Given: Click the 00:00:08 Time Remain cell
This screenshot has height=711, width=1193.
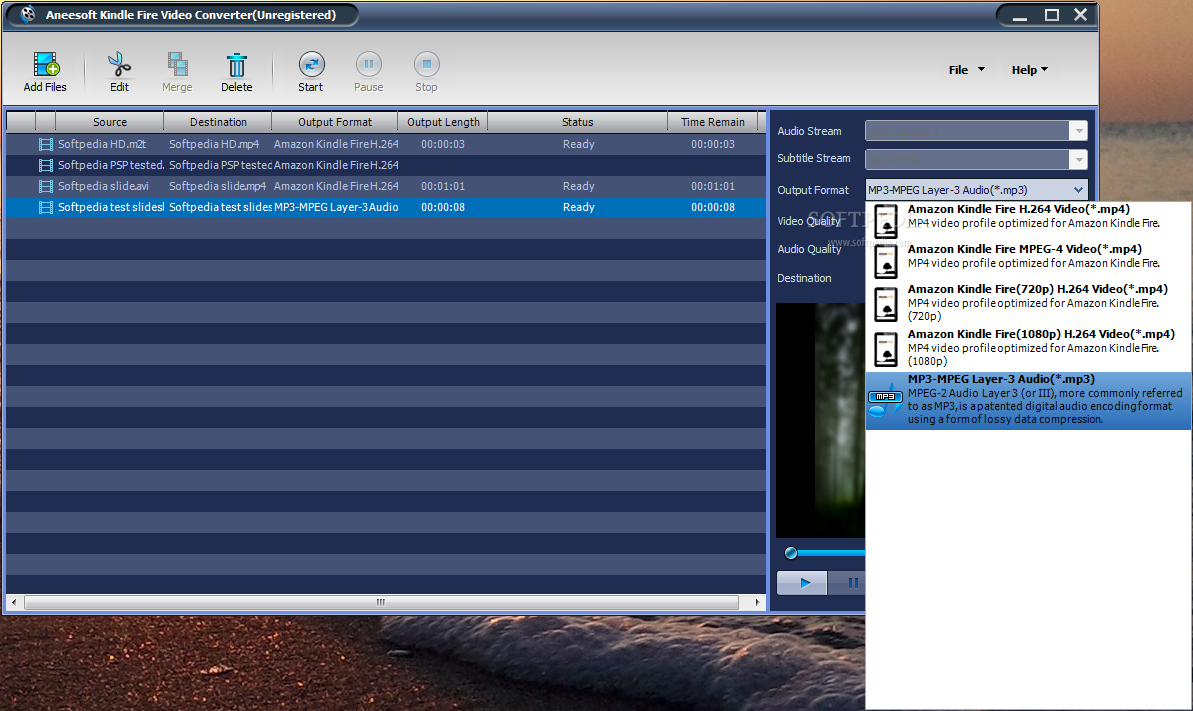Looking at the screenshot, I should click(x=713, y=207).
